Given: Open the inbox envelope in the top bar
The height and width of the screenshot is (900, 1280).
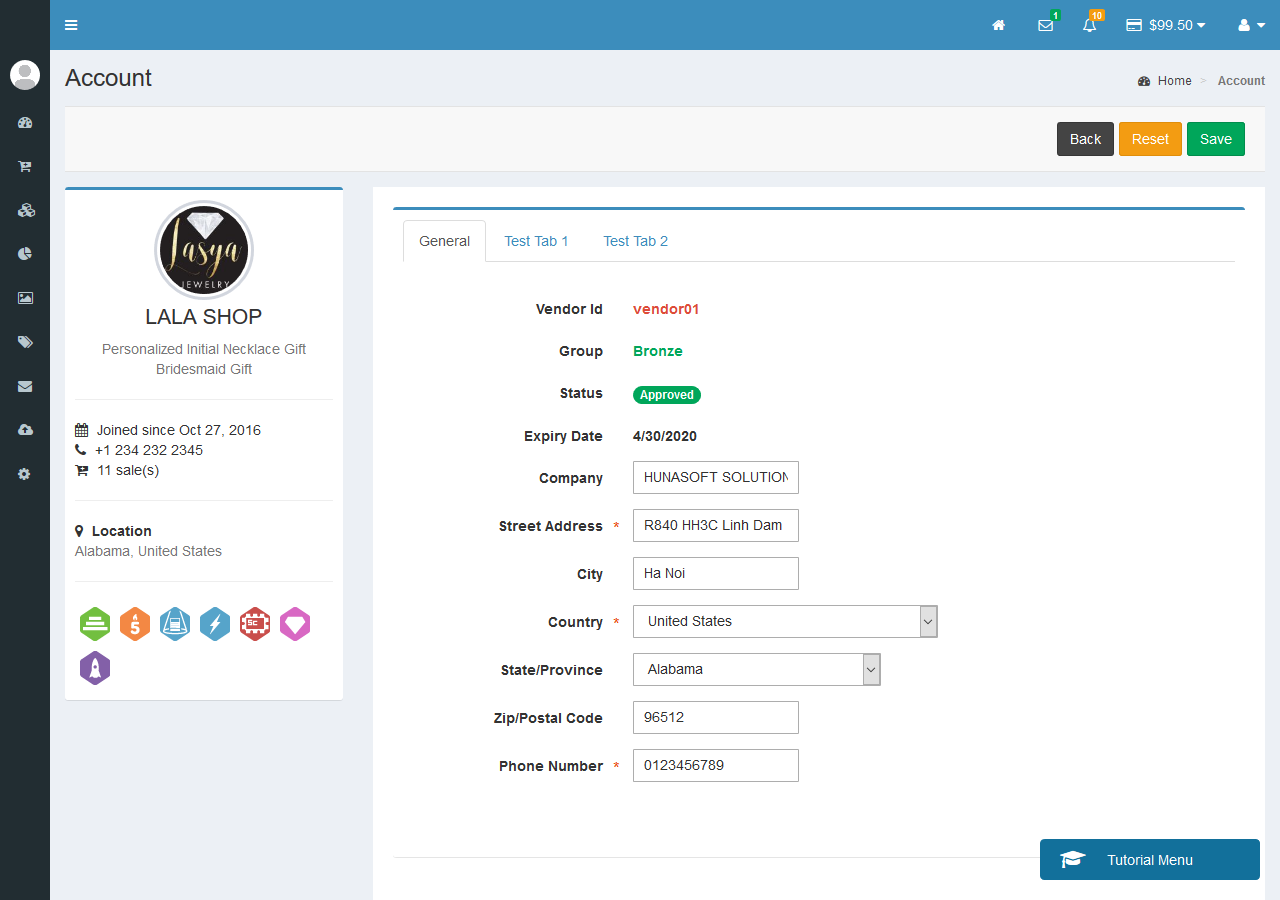Looking at the screenshot, I should tap(1045, 24).
